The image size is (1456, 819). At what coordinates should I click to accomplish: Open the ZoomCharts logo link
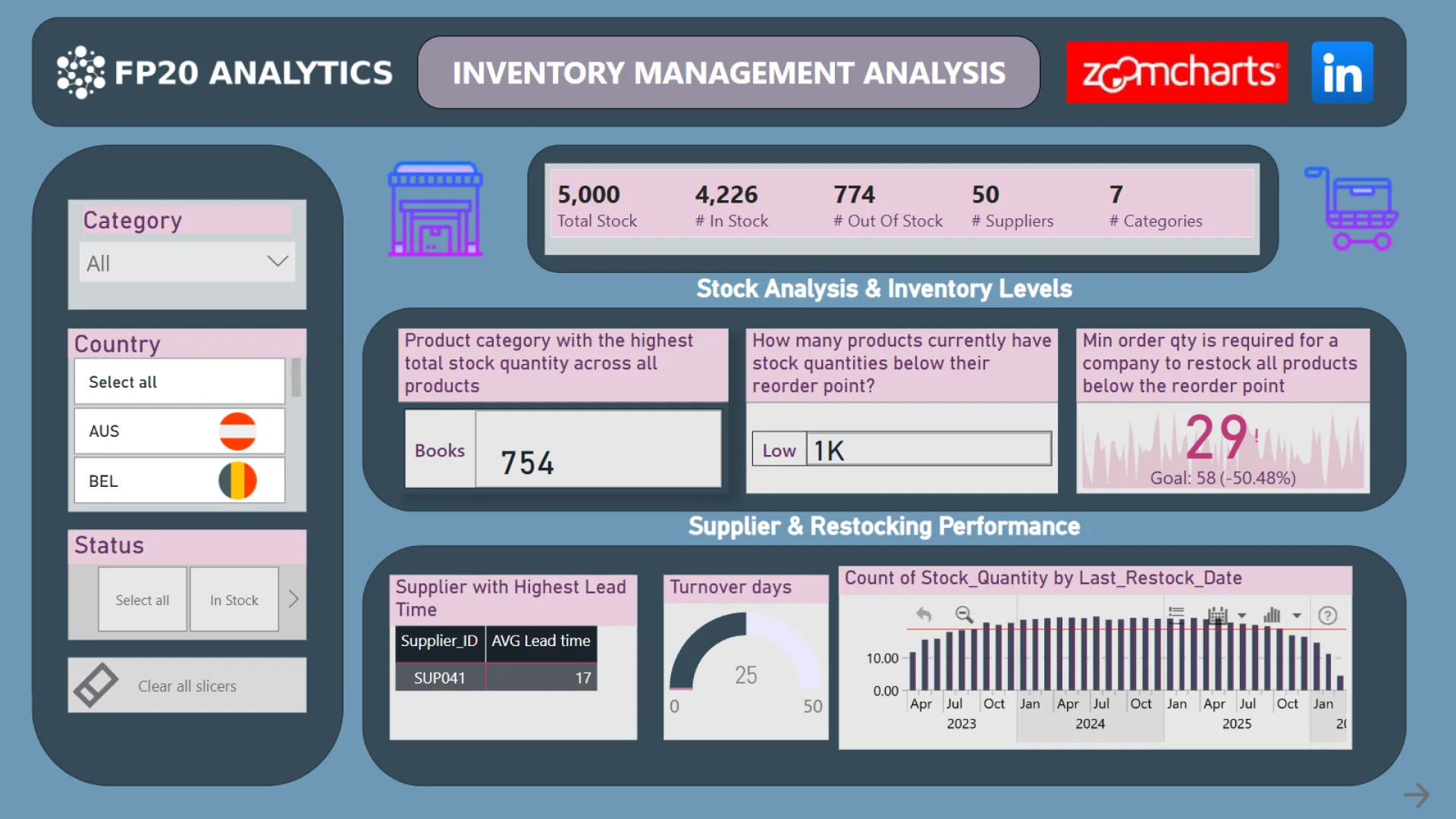(1177, 73)
